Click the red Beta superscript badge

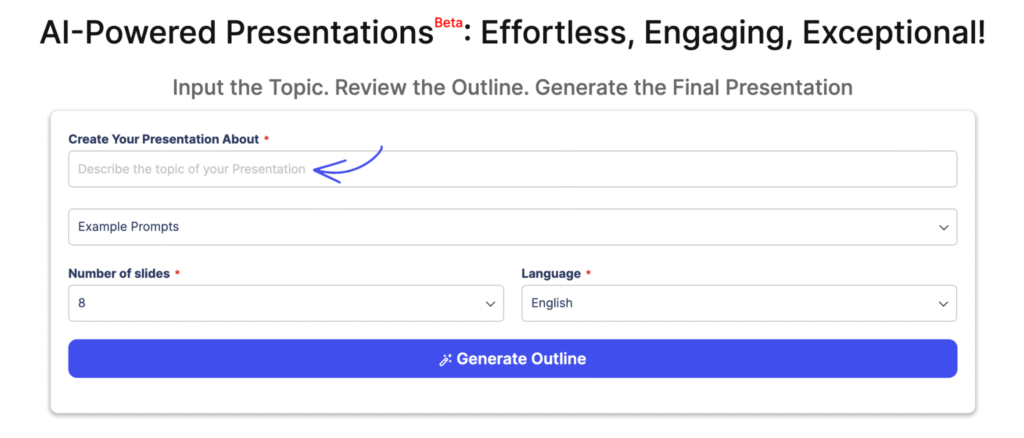tap(448, 22)
